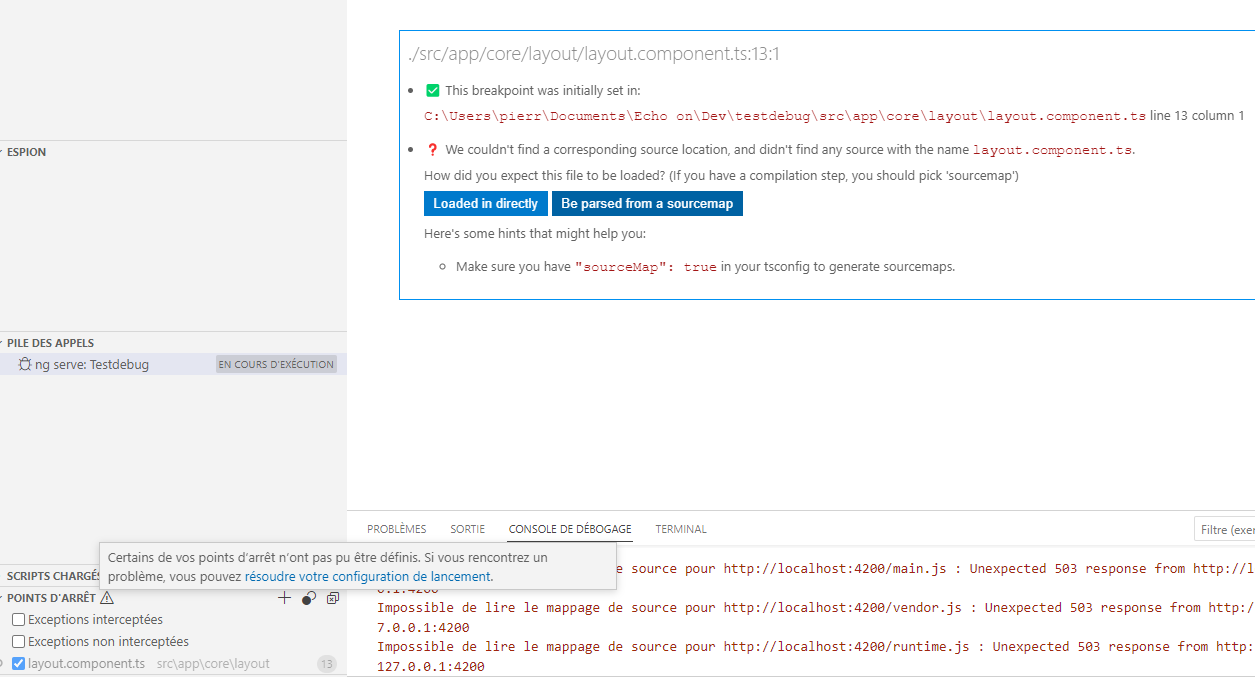Click the green verified checkmark in the breakpoint message

click(x=432, y=90)
